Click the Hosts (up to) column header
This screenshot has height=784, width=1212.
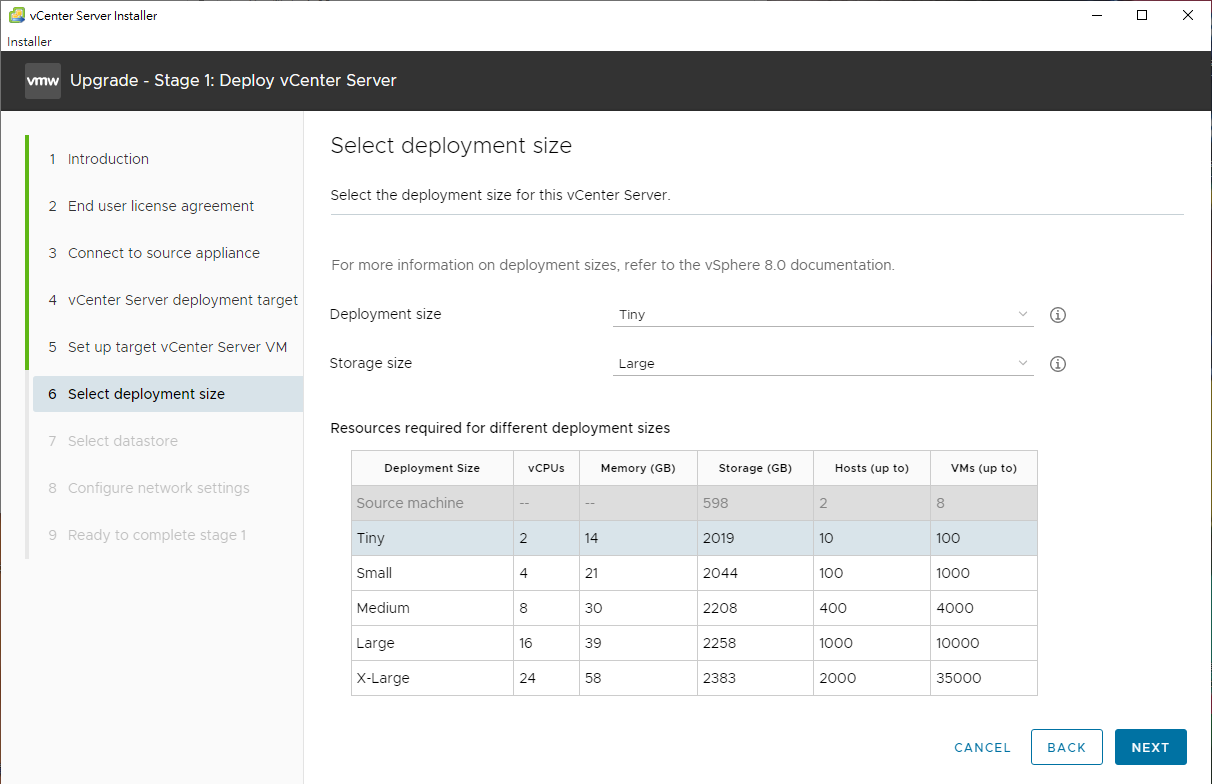point(872,468)
